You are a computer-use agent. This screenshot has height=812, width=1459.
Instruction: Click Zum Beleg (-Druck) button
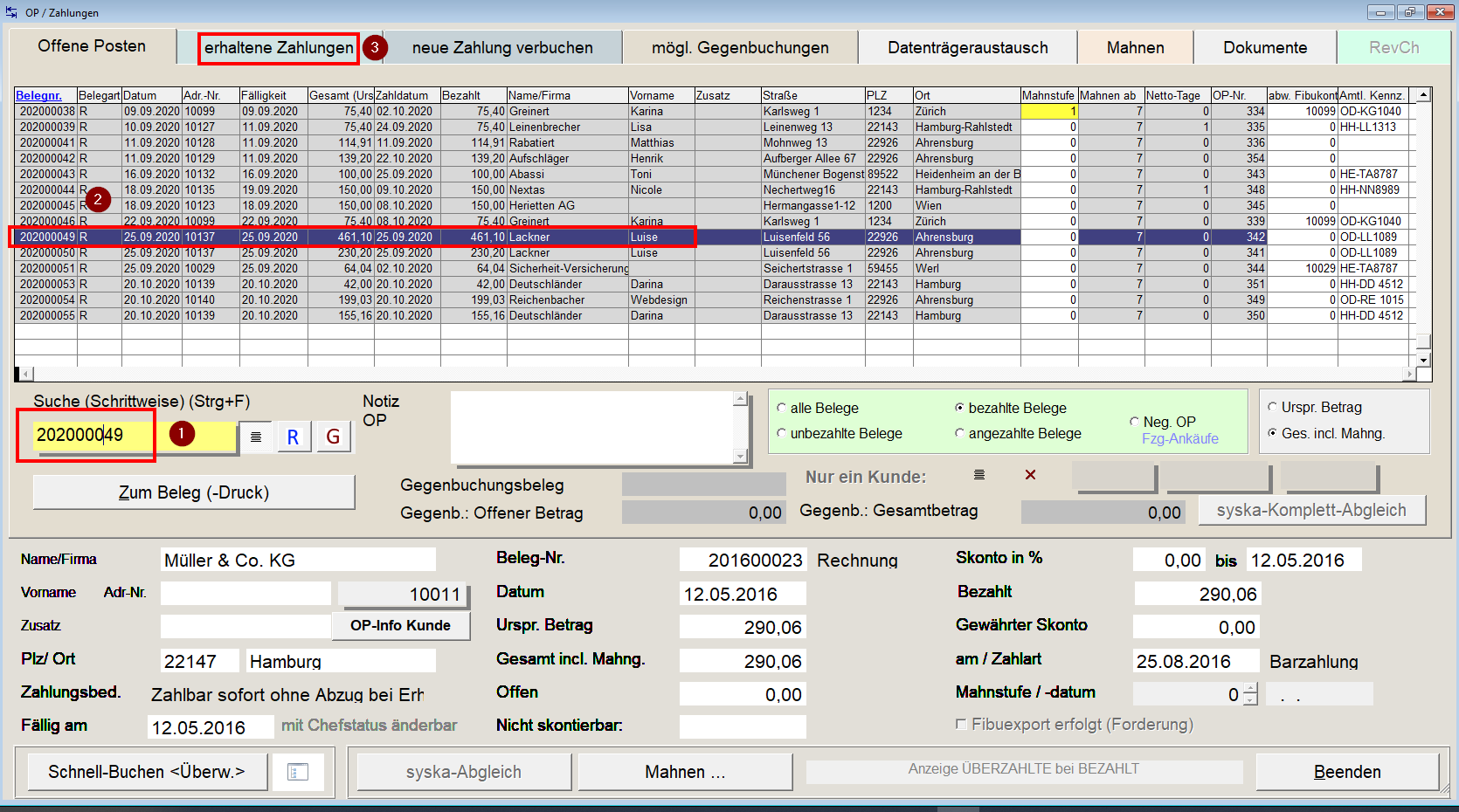coord(194,492)
